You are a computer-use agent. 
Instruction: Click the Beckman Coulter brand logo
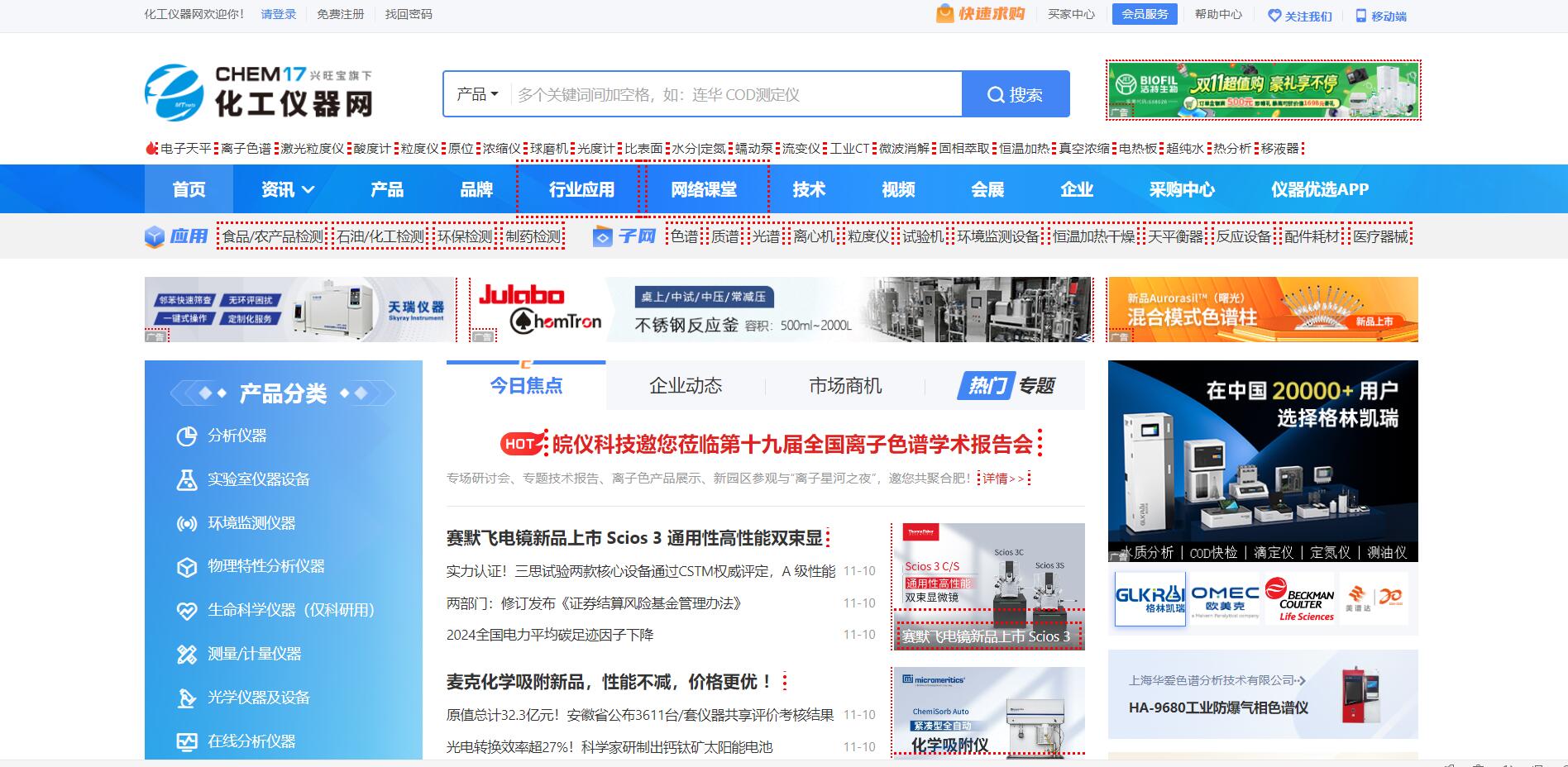click(x=1299, y=599)
